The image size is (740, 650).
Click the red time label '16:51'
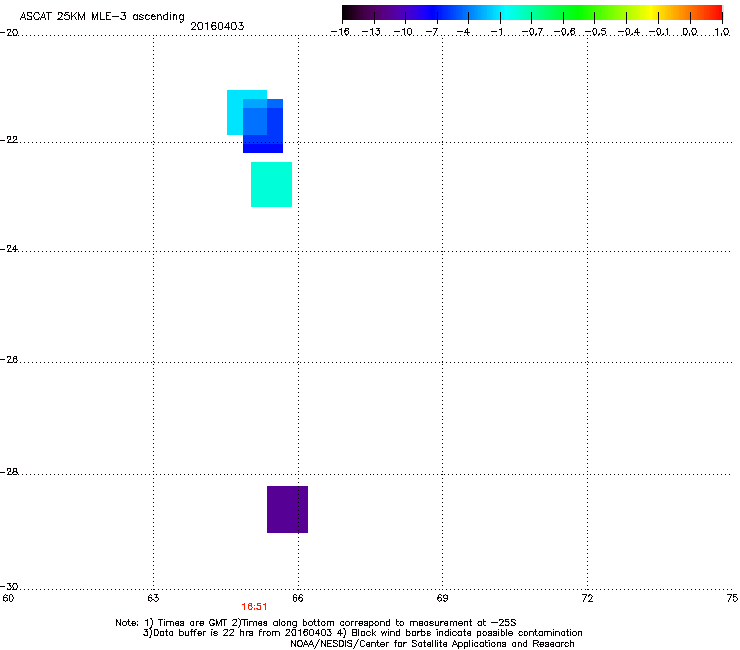(x=254, y=607)
